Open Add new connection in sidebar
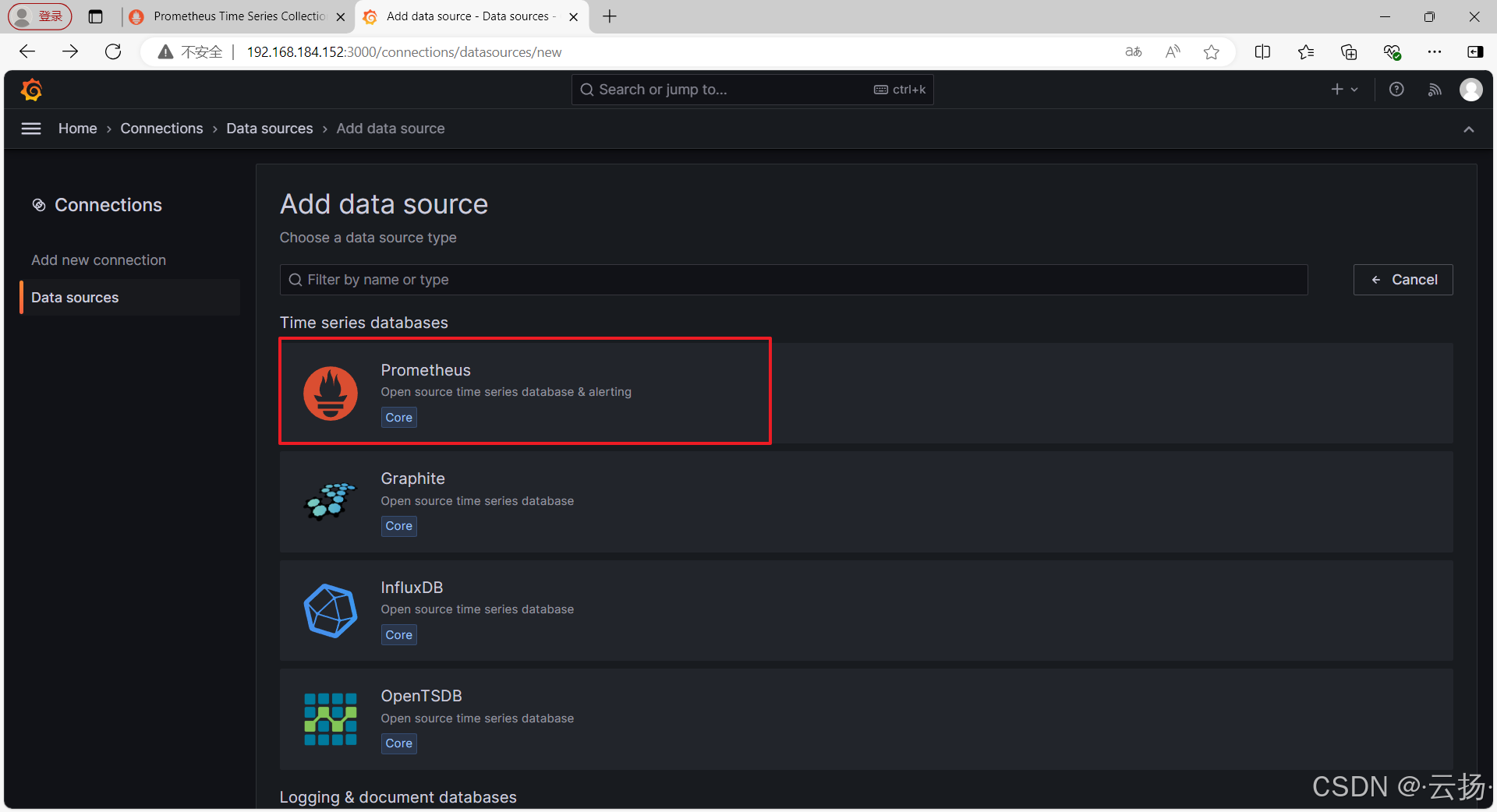1497x812 pixels. click(99, 260)
